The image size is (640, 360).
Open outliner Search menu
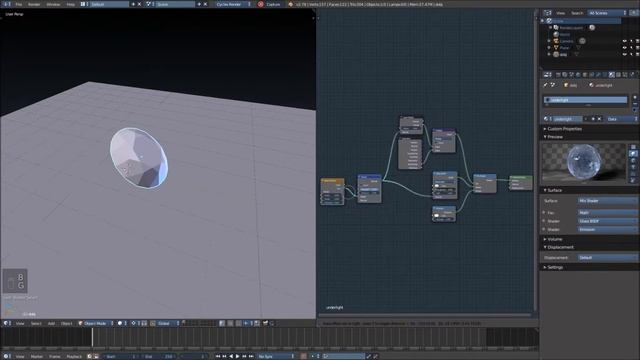tap(577, 13)
